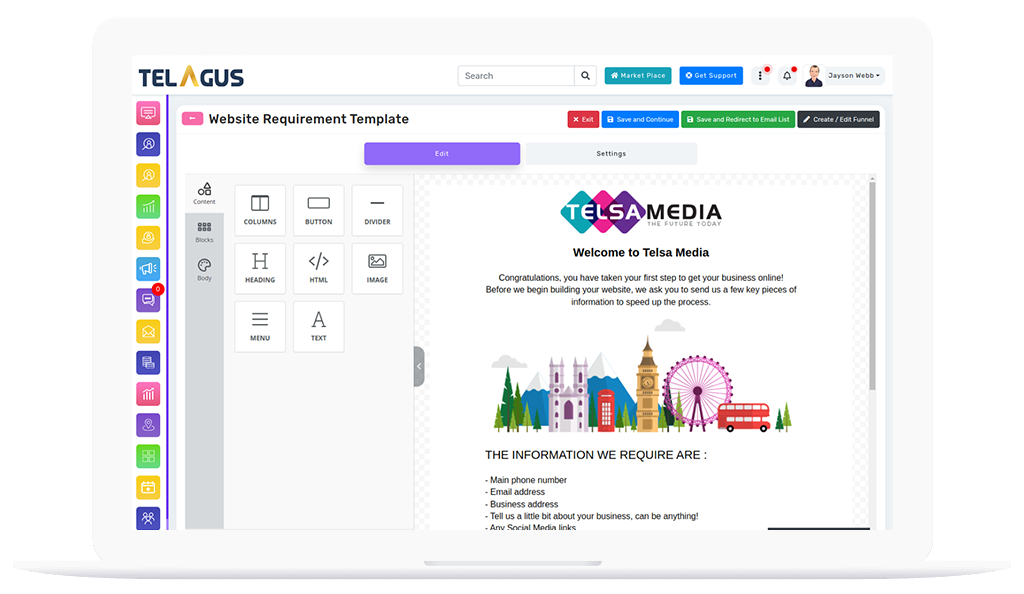The height and width of the screenshot is (594, 1024).
Task: Select the megaphone campaigns icon in the sidebar
Action: pos(148,269)
